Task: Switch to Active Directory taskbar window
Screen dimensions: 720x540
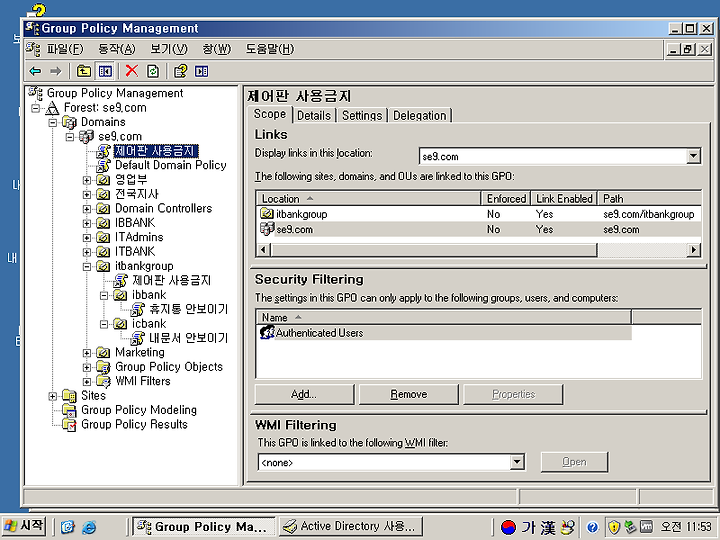Action: [350, 526]
